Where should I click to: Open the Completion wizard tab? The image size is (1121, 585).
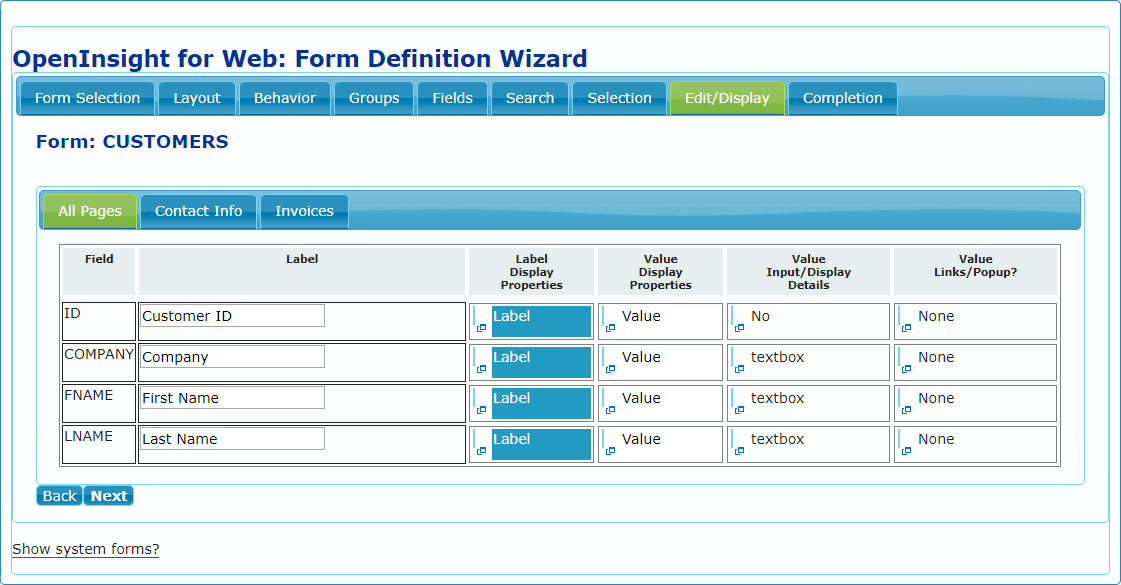[x=842, y=99]
